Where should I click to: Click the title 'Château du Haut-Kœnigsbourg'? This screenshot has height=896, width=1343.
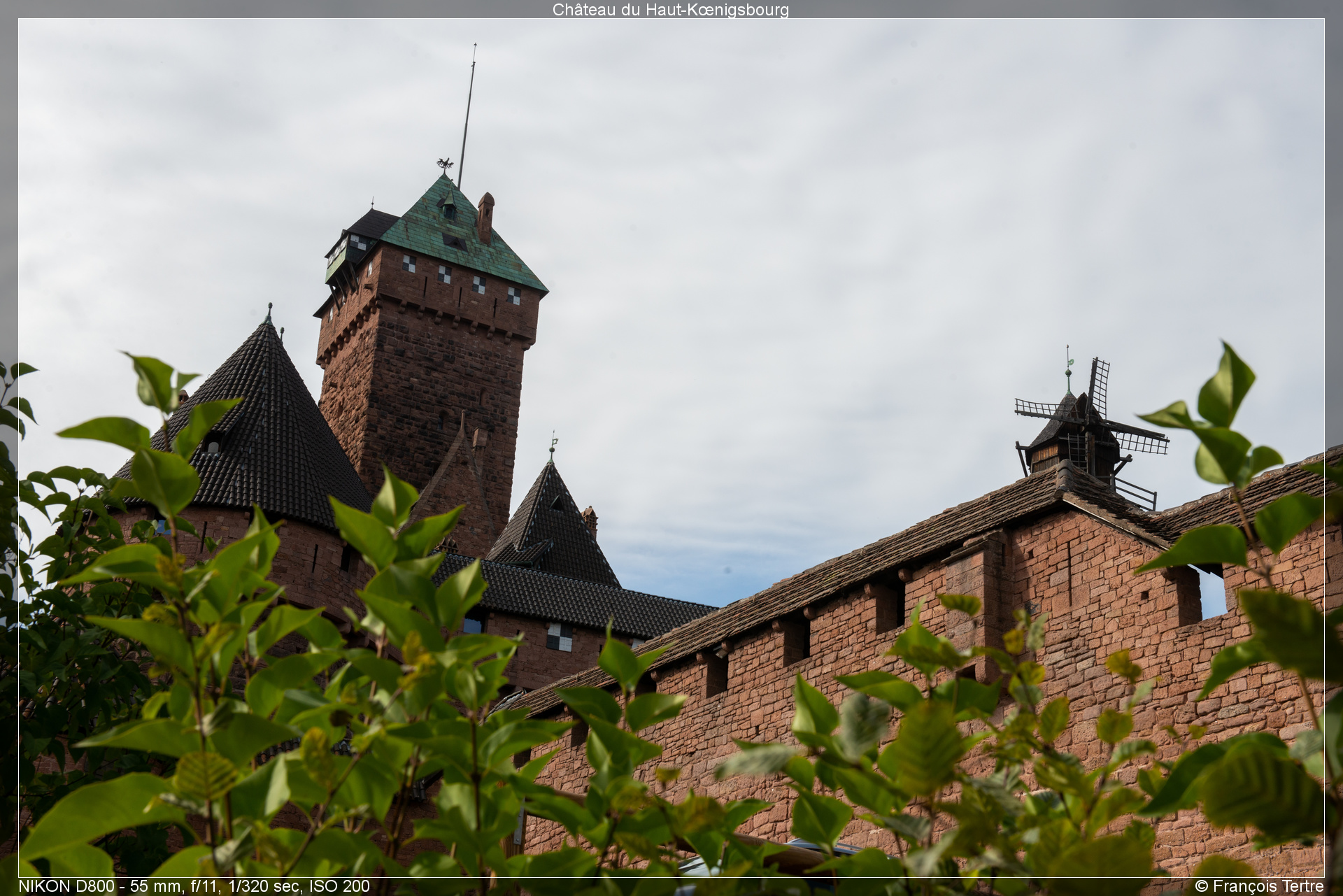click(671, 10)
